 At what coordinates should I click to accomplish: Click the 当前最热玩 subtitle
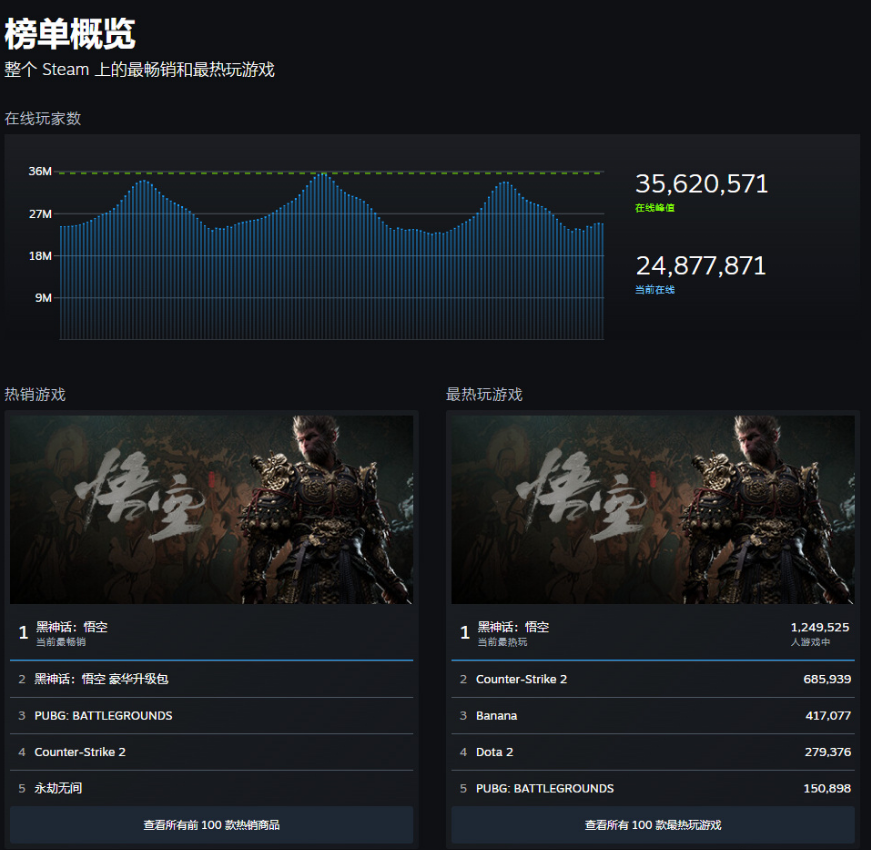(502, 642)
